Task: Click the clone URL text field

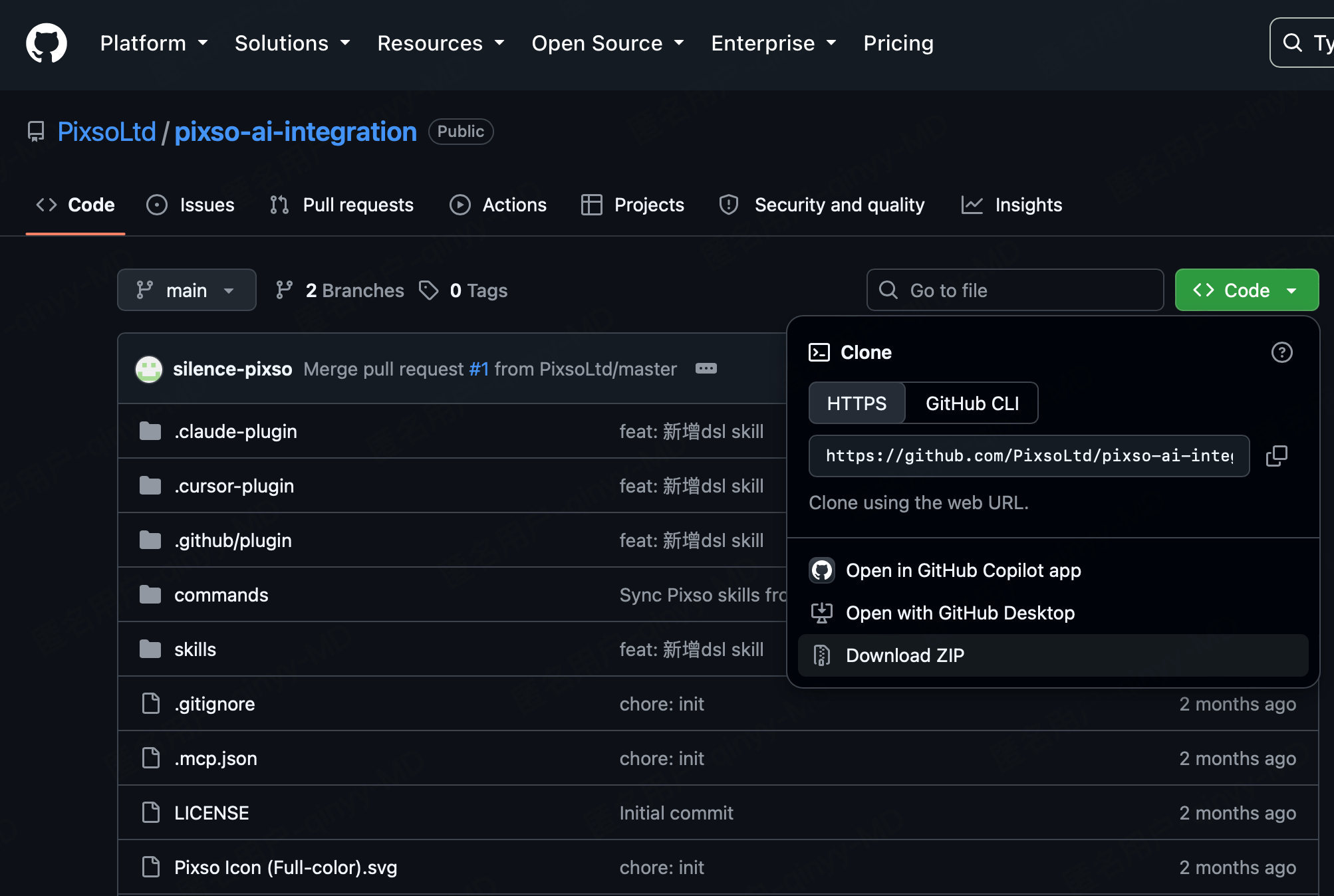Action: tap(1029, 456)
